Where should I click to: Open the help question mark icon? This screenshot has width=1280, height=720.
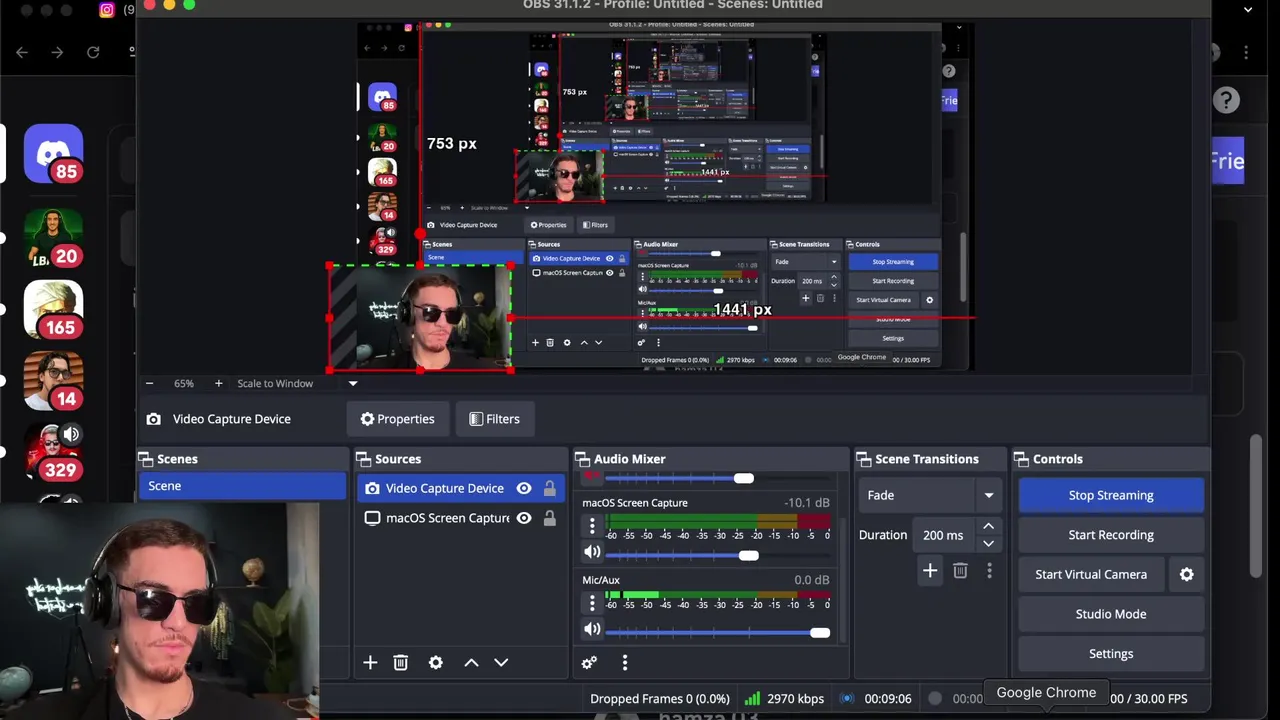(x=1226, y=100)
